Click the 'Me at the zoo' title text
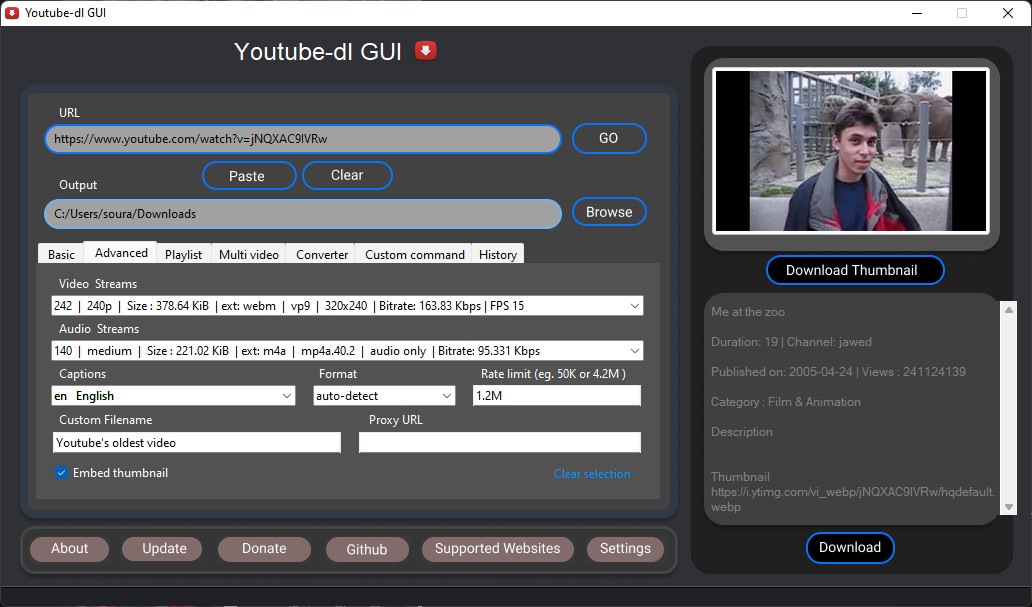 748,312
